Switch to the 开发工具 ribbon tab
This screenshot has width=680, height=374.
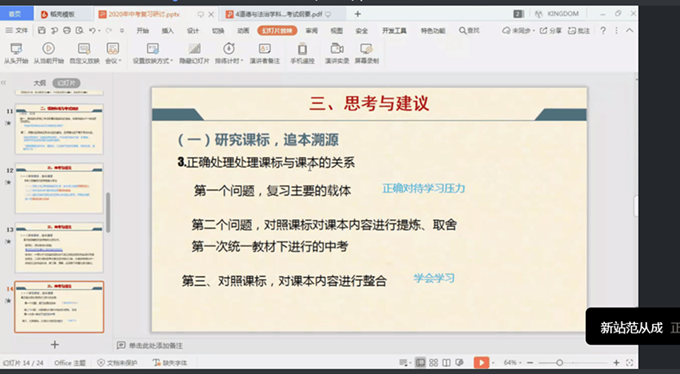coord(394,30)
